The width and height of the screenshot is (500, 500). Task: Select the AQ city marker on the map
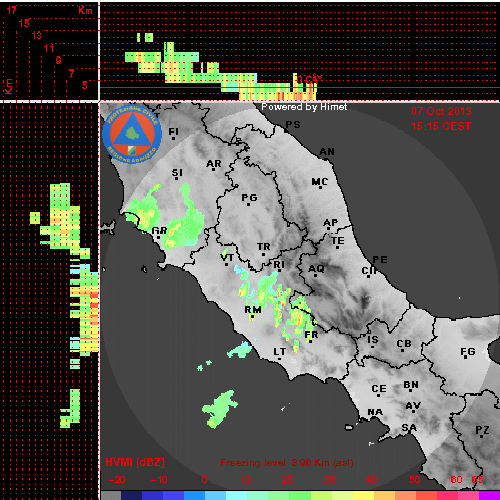(x=316, y=269)
